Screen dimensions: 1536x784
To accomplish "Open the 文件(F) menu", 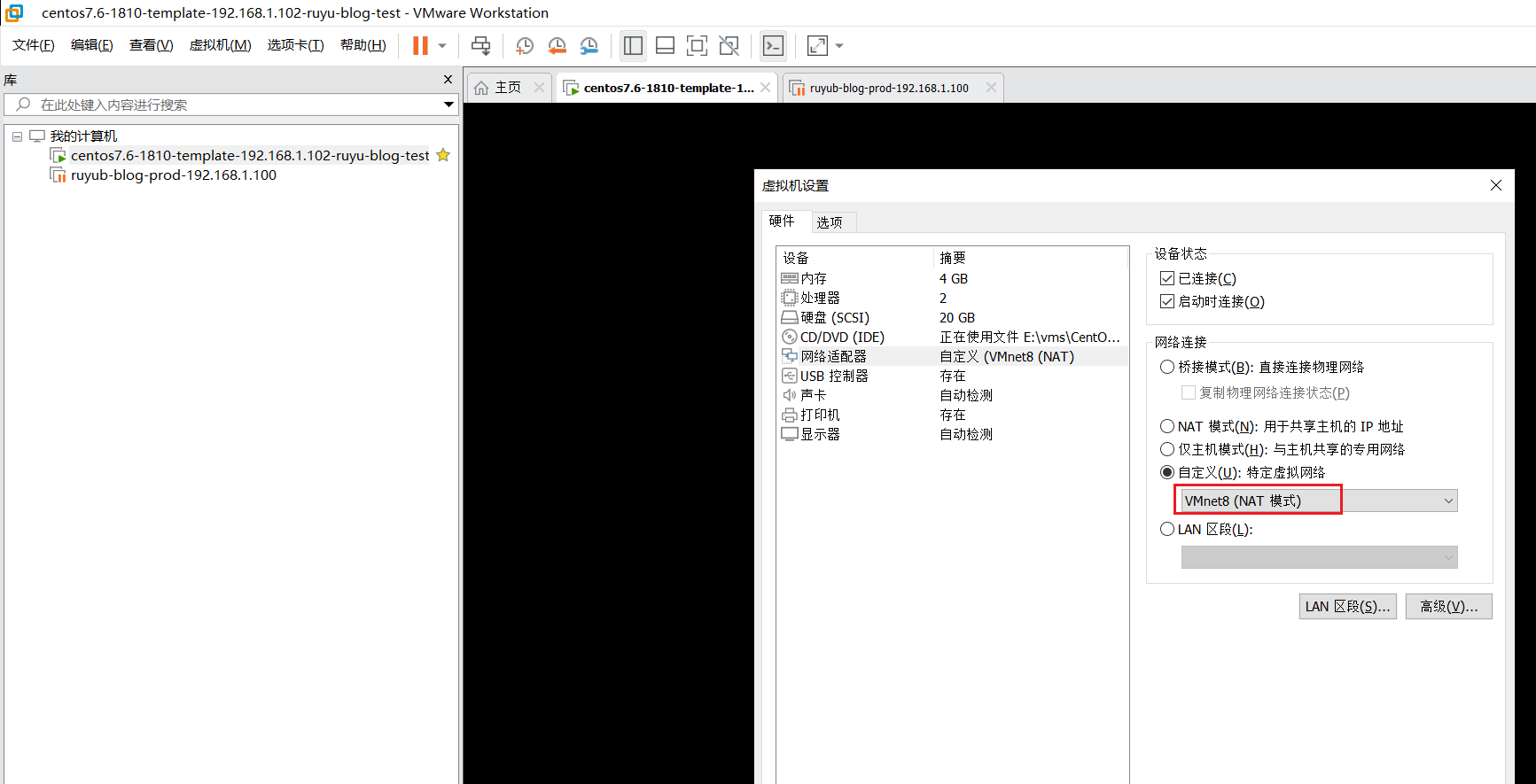I will point(34,45).
